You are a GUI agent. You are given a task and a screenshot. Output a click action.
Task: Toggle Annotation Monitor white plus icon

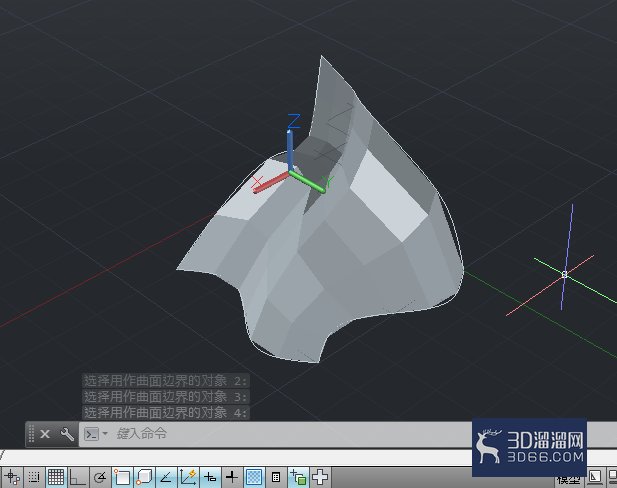coord(320,477)
